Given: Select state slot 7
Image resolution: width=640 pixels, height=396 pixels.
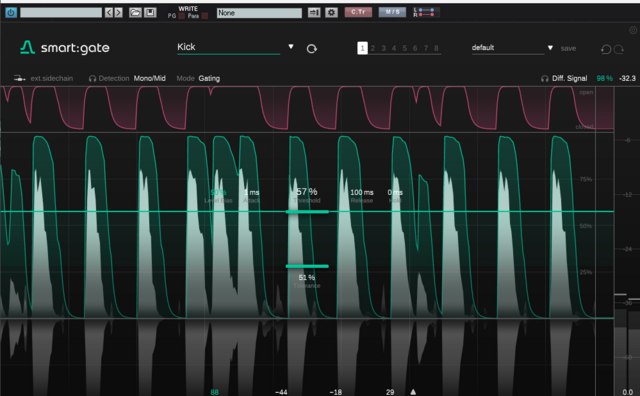Looking at the screenshot, I should (x=426, y=48).
